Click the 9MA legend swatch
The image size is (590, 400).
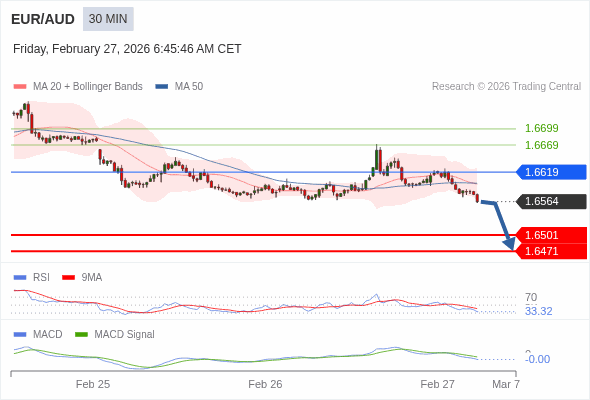[68, 278]
